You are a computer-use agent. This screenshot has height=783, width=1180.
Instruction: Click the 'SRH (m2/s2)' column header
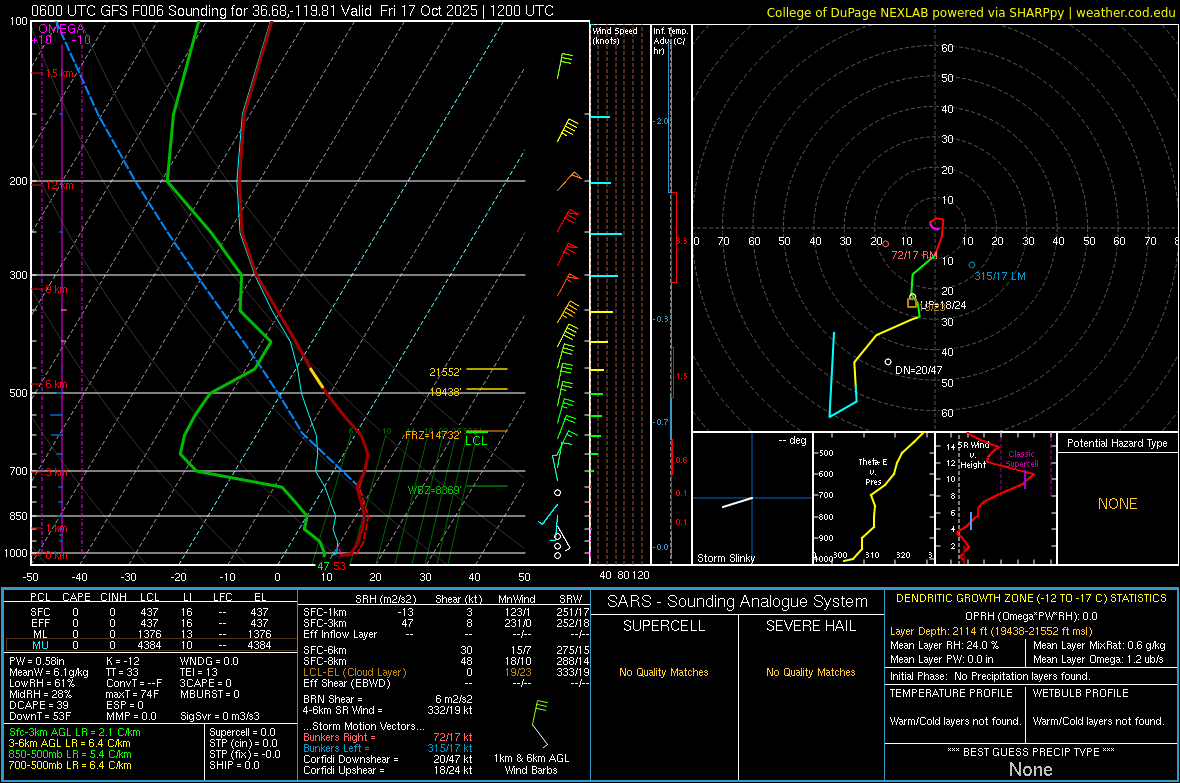(x=385, y=599)
